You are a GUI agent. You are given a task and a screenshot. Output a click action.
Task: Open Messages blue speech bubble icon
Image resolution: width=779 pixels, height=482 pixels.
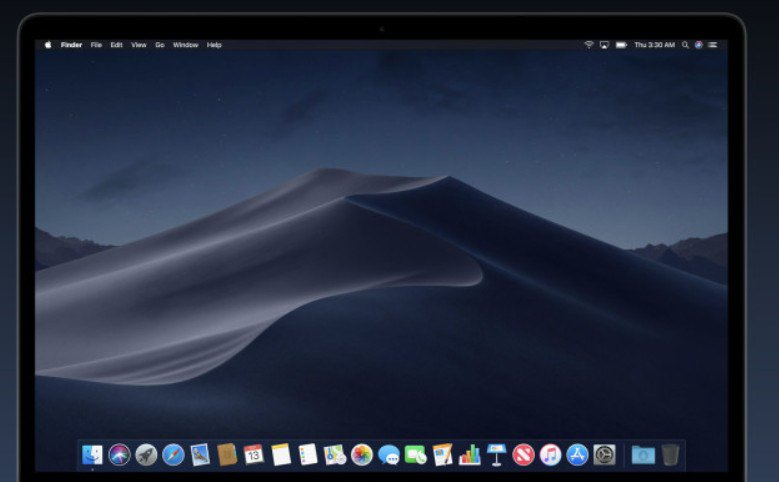point(389,455)
